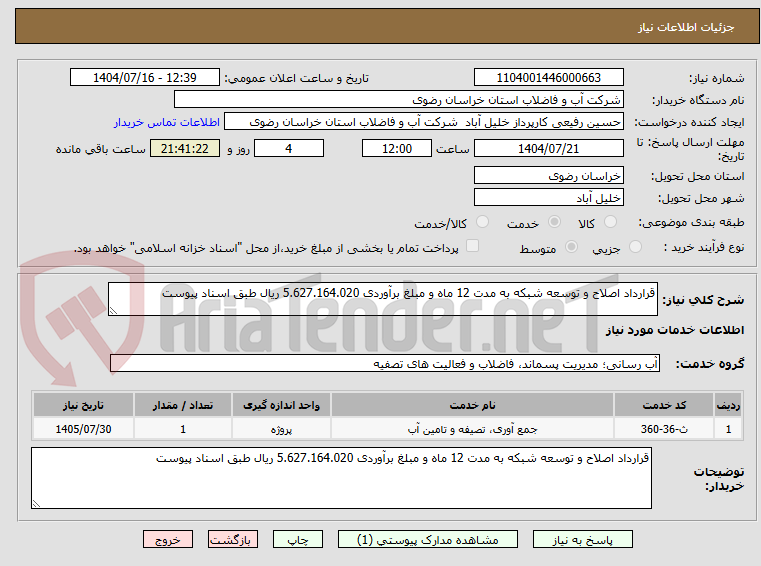This screenshot has width=761, height=566.
Task: Click need date cell 1405/07/30
Action: 83,429
